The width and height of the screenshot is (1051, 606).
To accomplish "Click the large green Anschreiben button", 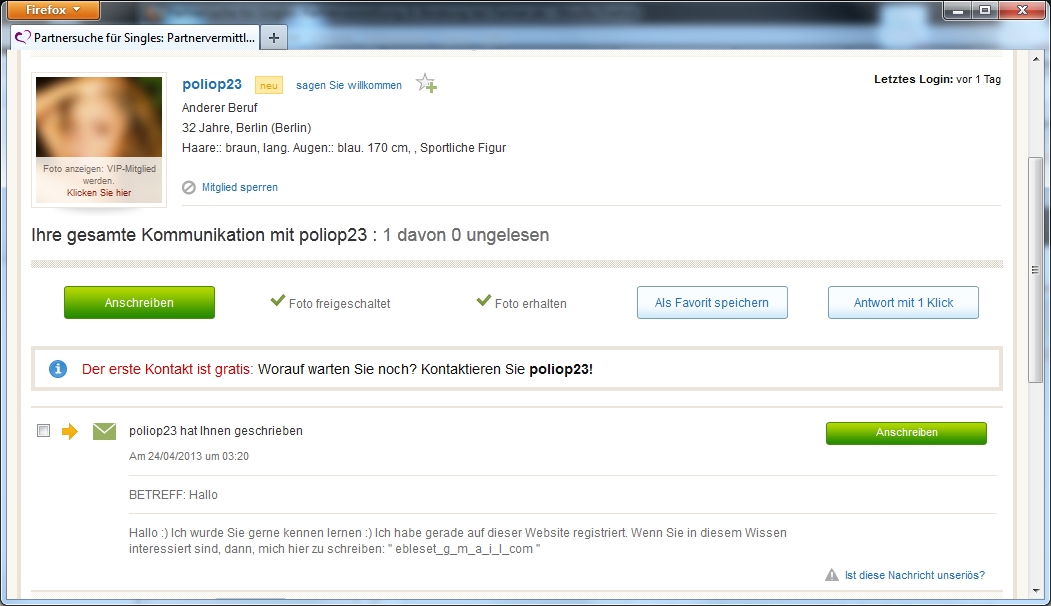I will 139,303.
